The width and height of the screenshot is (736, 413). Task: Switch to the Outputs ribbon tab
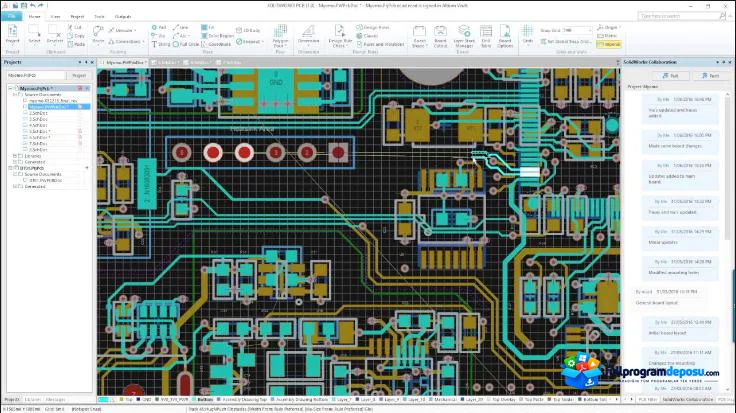123,16
